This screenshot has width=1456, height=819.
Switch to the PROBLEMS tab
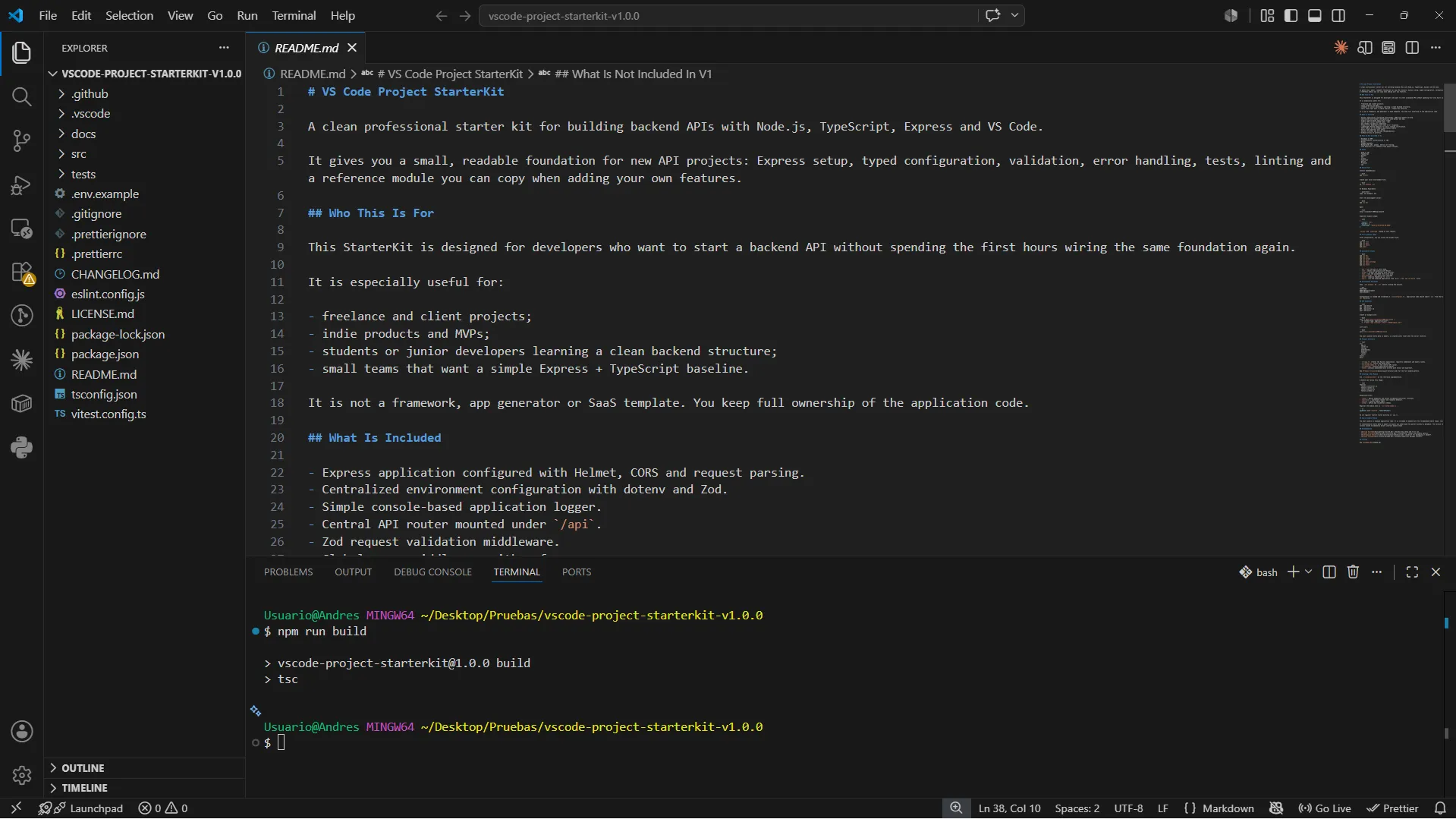tap(288, 572)
